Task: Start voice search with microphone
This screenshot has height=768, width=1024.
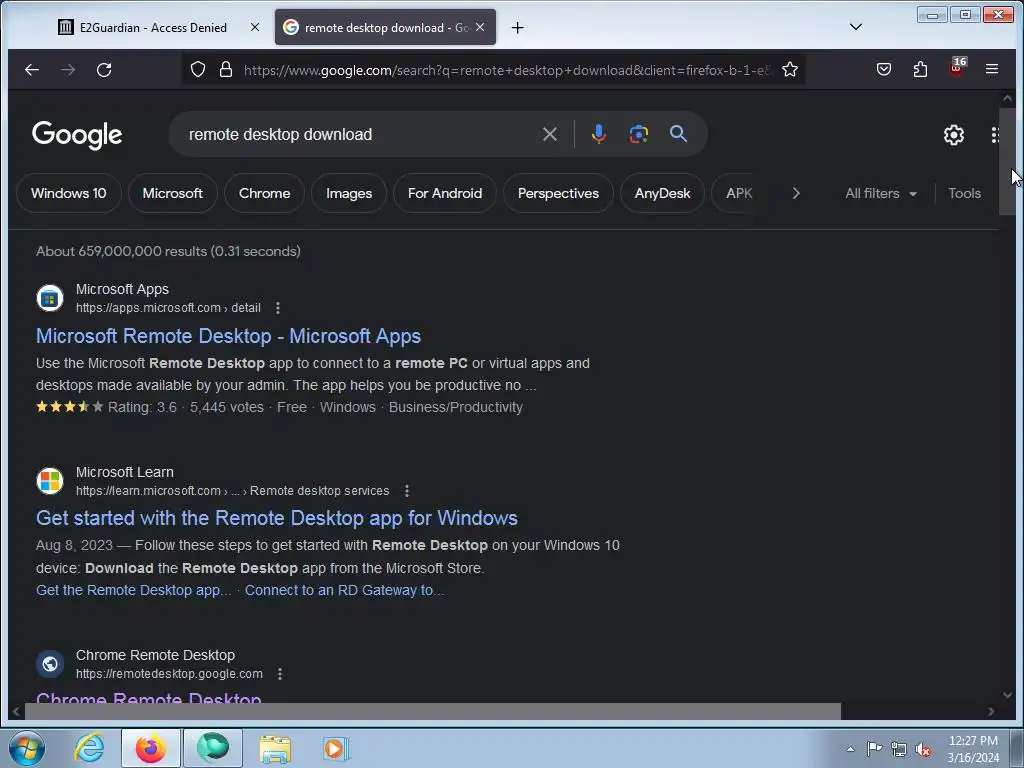Action: [x=598, y=135]
